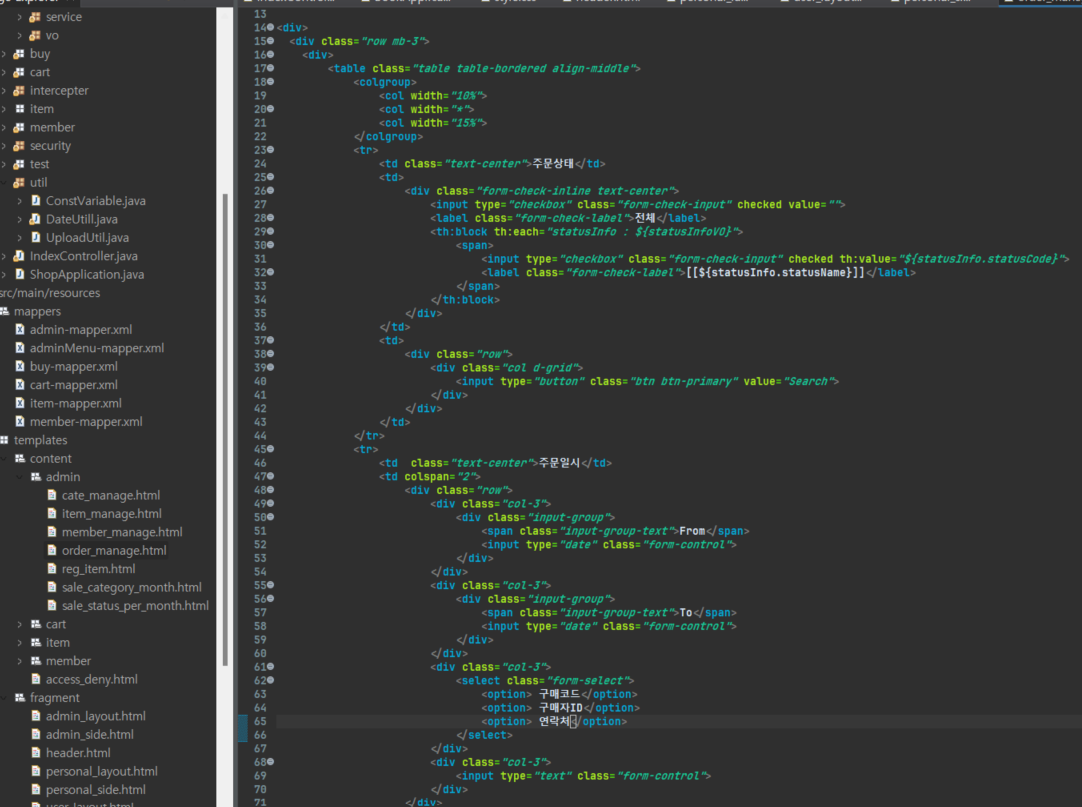Click the 주문상태 text on line 24
The width and height of the screenshot is (1082, 807).
tap(553, 164)
